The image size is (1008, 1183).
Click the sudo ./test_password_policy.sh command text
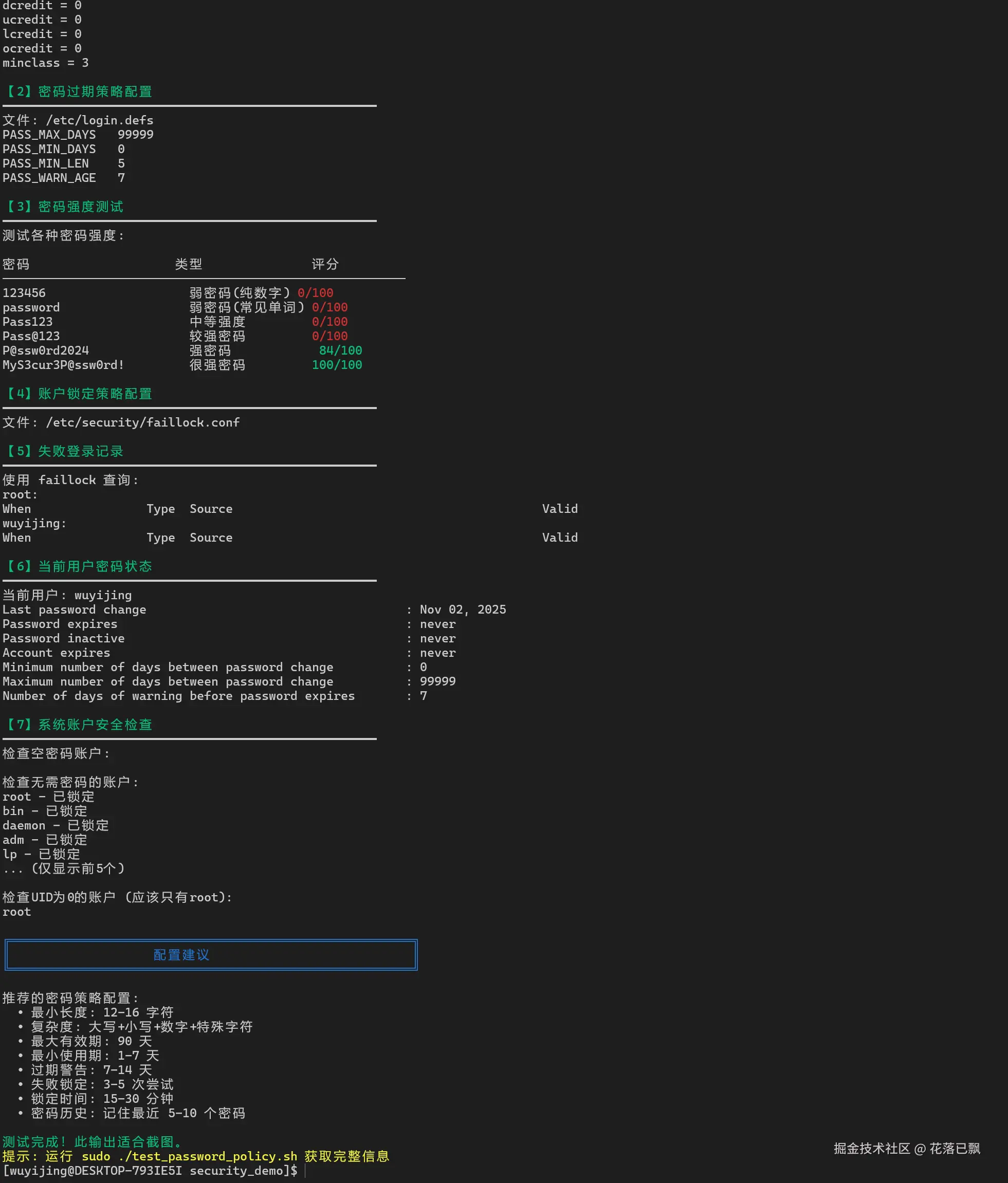[x=189, y=1156]
